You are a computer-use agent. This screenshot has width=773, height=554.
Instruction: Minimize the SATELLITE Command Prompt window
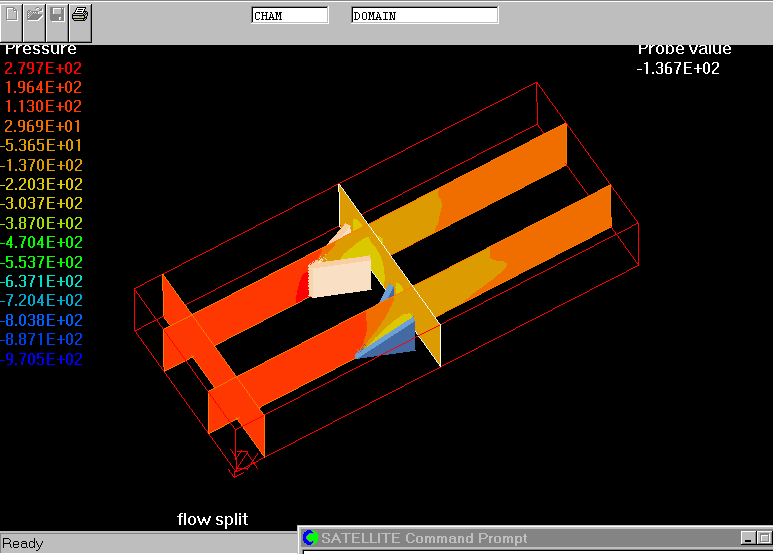748,539
